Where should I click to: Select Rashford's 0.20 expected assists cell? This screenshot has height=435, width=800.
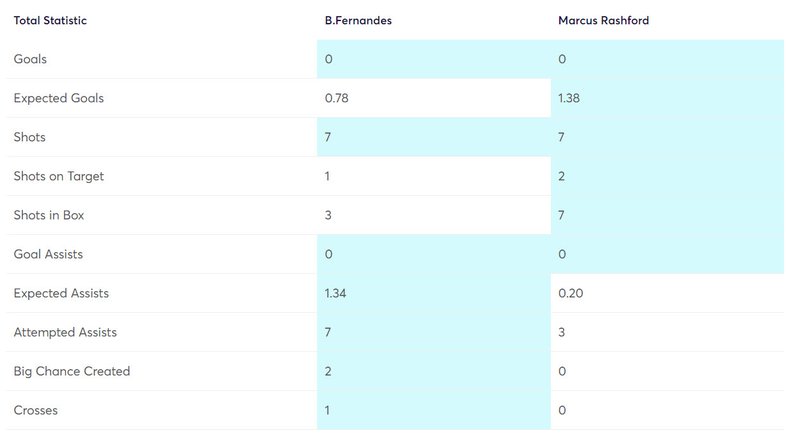[x=667, y=293]
